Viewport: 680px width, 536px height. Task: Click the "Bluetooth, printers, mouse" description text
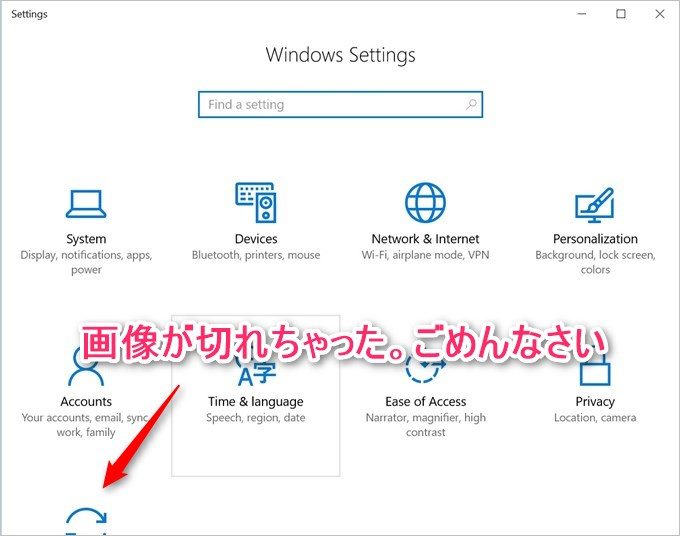point(256,255)
